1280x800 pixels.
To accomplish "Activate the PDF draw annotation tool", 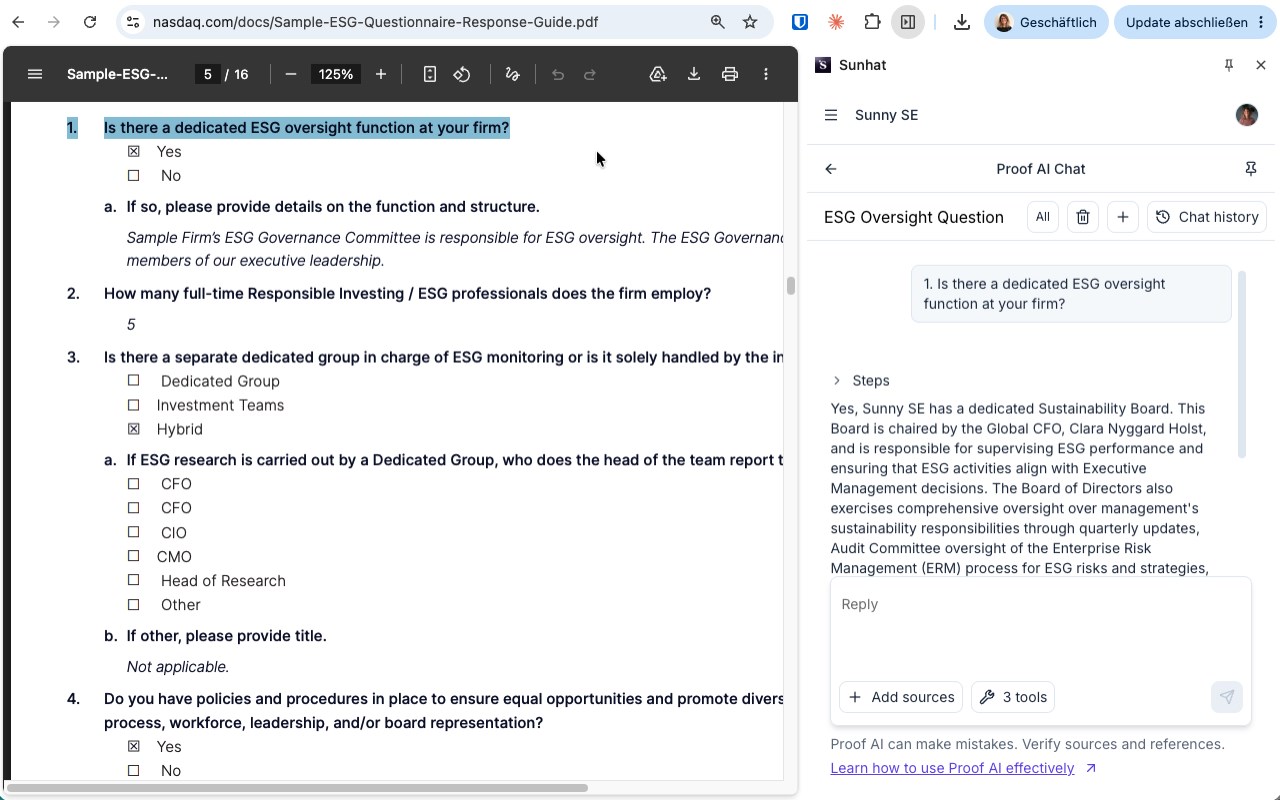I will [513, 74].
